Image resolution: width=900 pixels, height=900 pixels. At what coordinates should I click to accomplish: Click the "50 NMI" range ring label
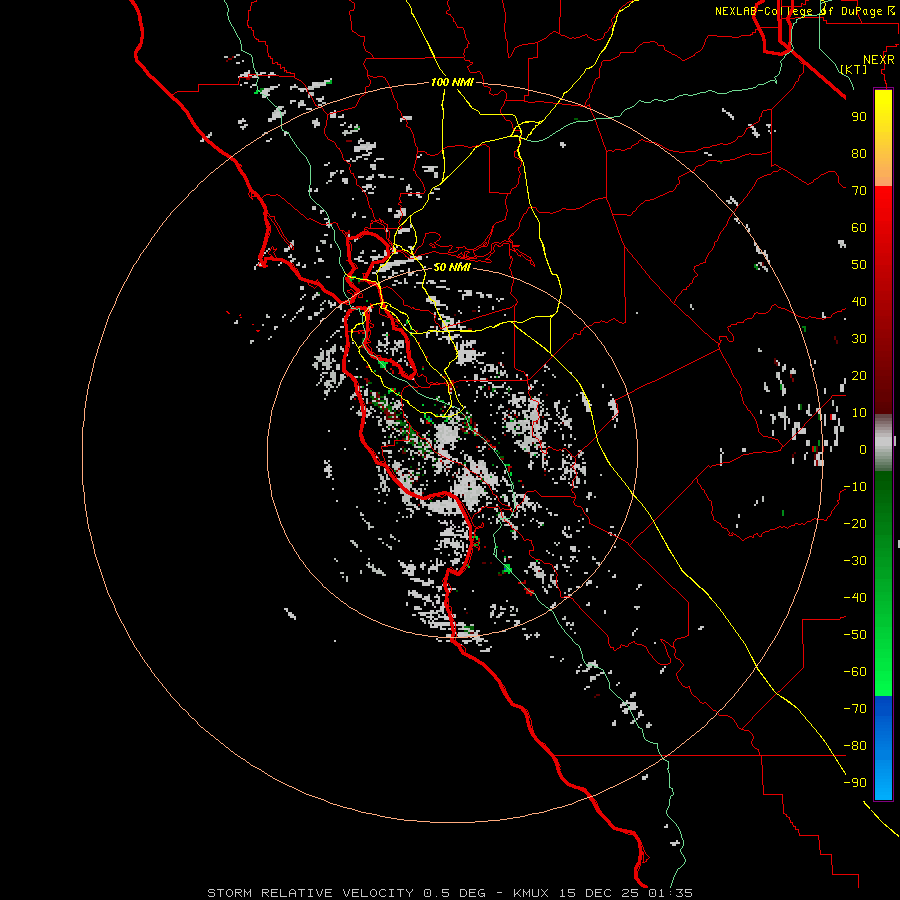click(x=451, y=267)
